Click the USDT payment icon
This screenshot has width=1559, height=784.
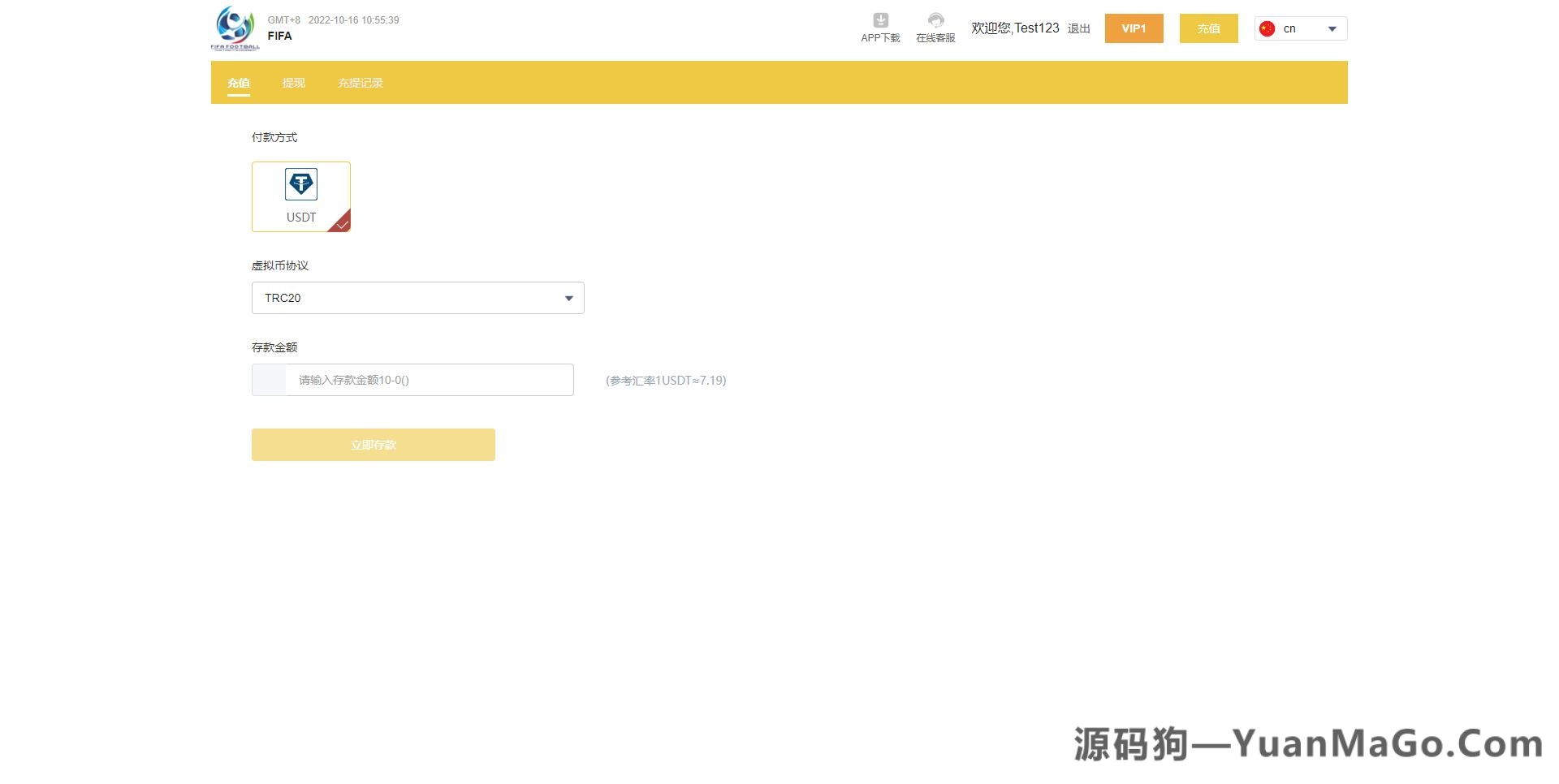coord(301,185)
